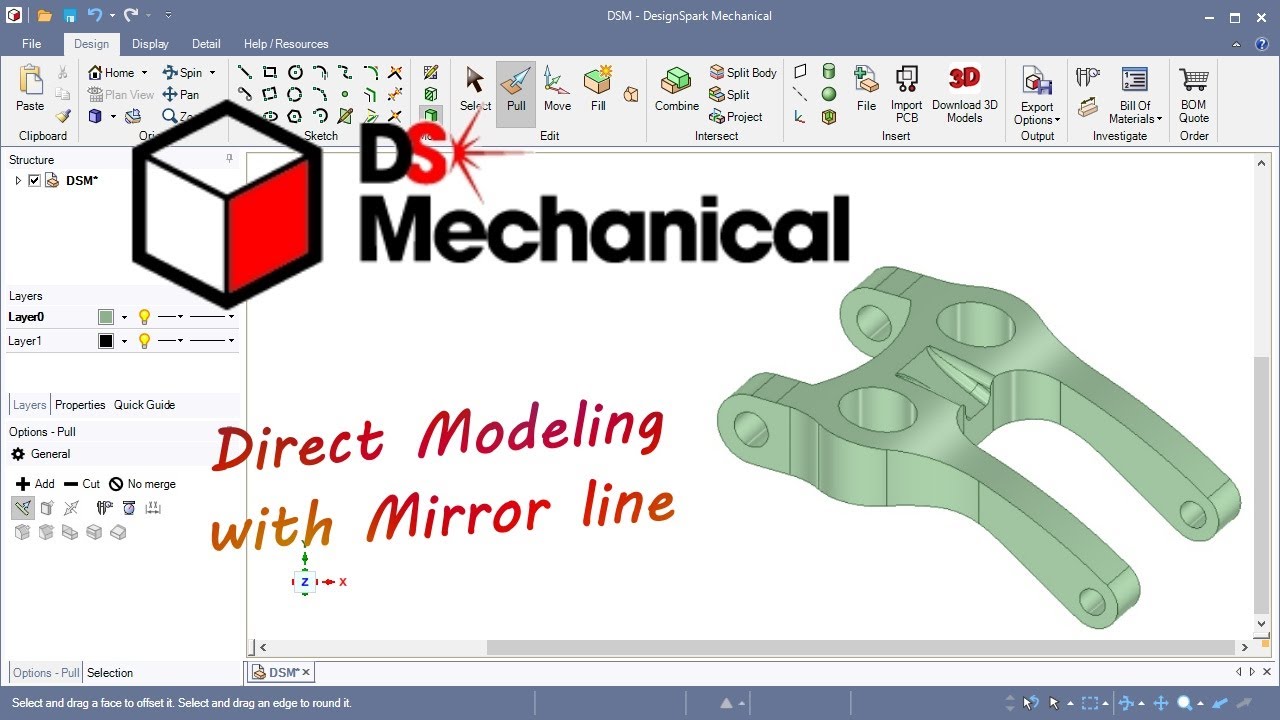Select the Line sketch tool

pyautogui.click(x=244, y=72)
